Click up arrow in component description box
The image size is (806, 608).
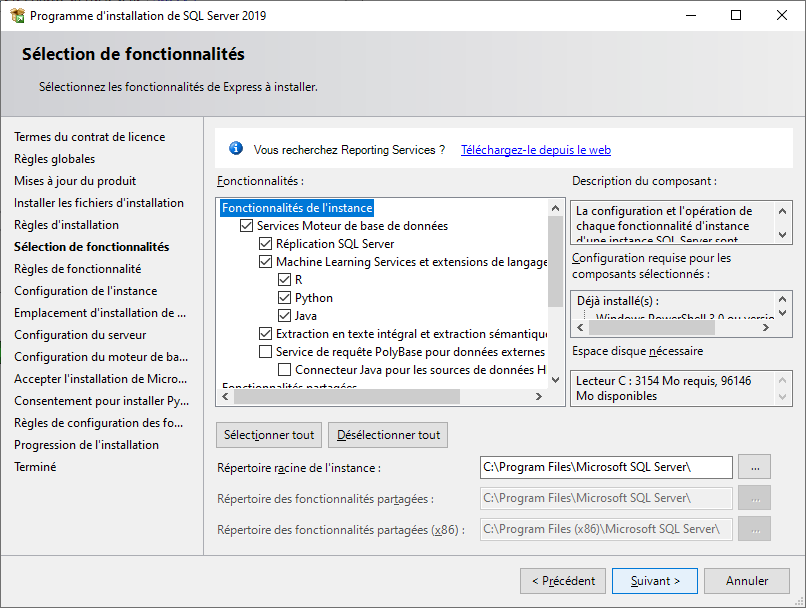pyautogui.click(x=782, y=211)
